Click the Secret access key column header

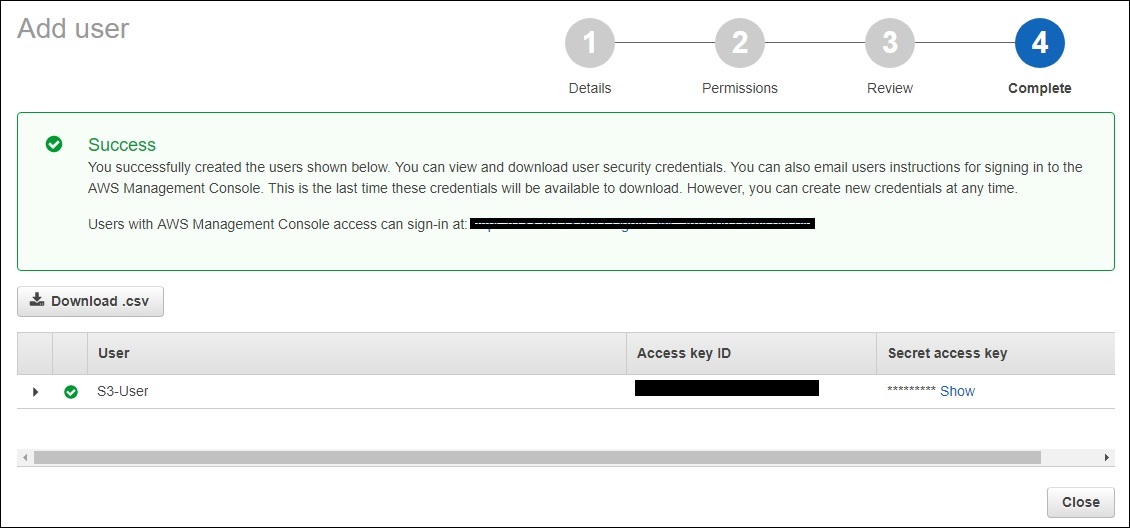pos(947,353)
